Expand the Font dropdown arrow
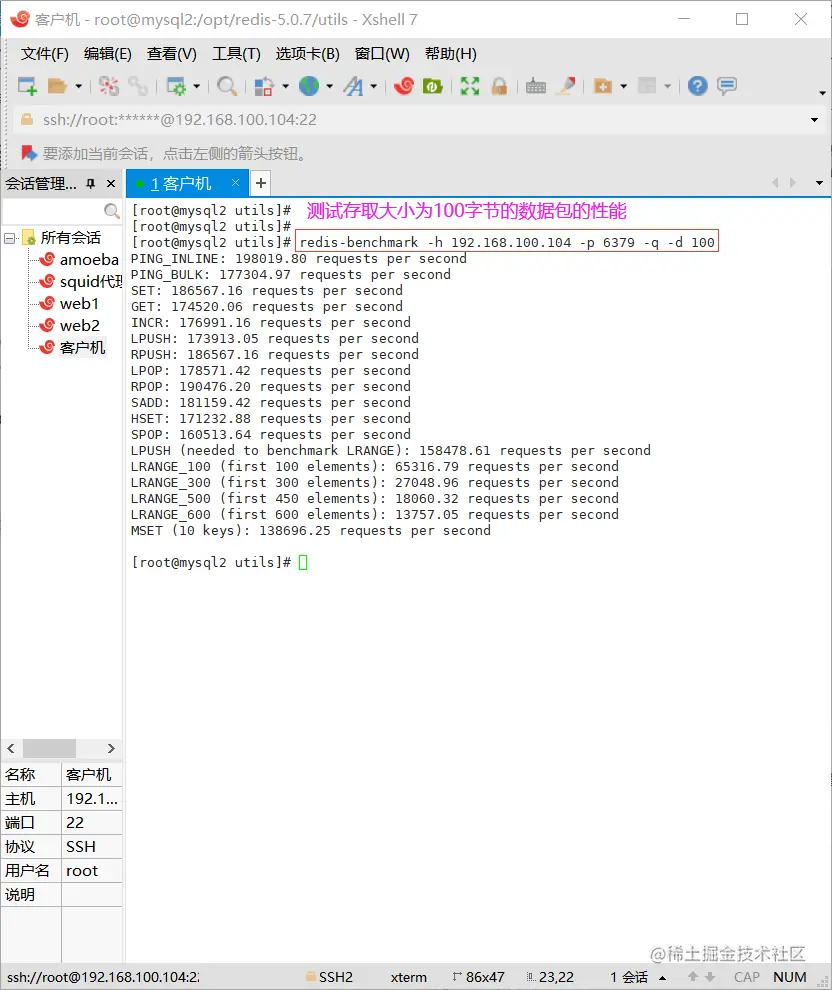 click(374, 86)
